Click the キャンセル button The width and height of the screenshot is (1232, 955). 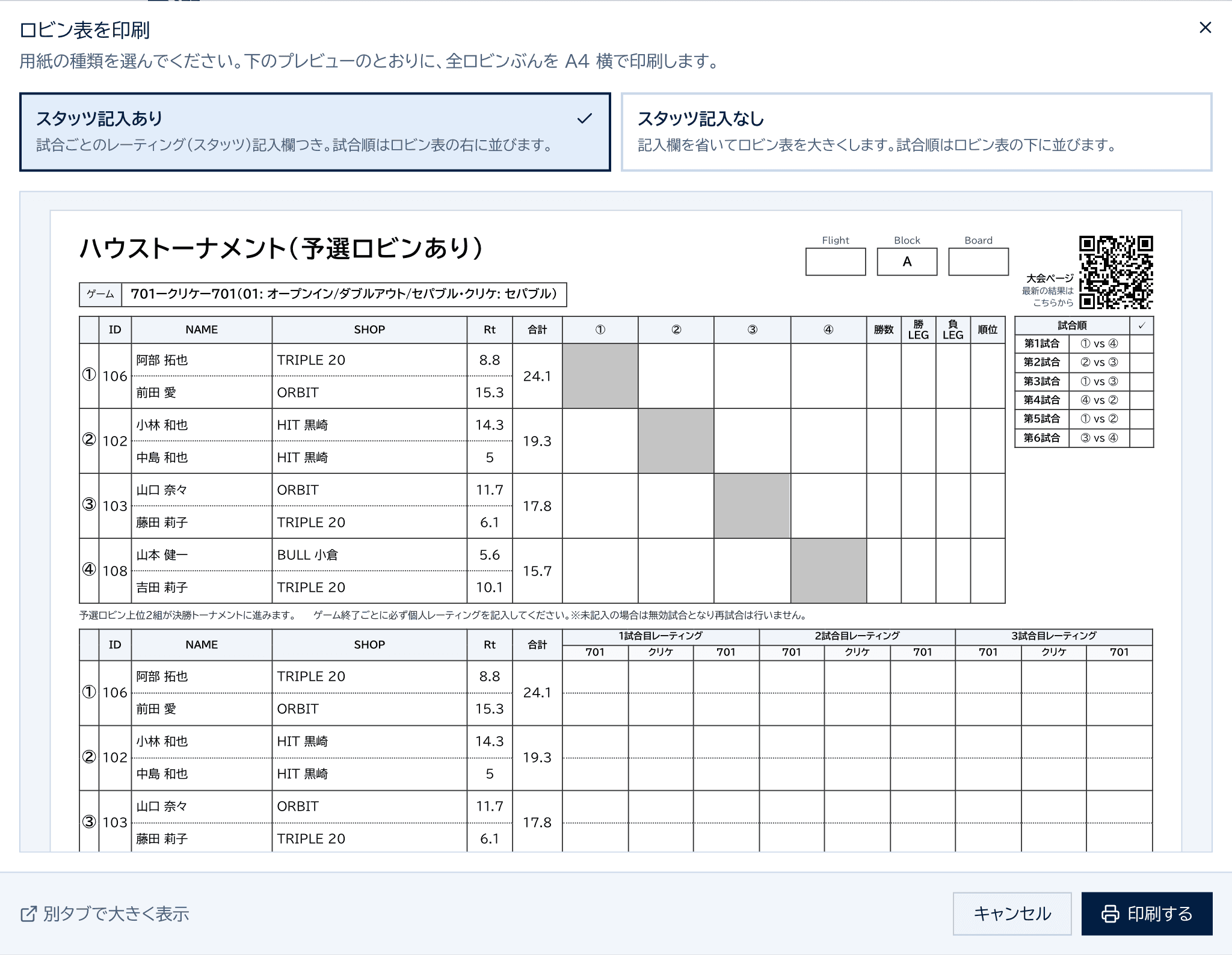[x=1012, y=914]
